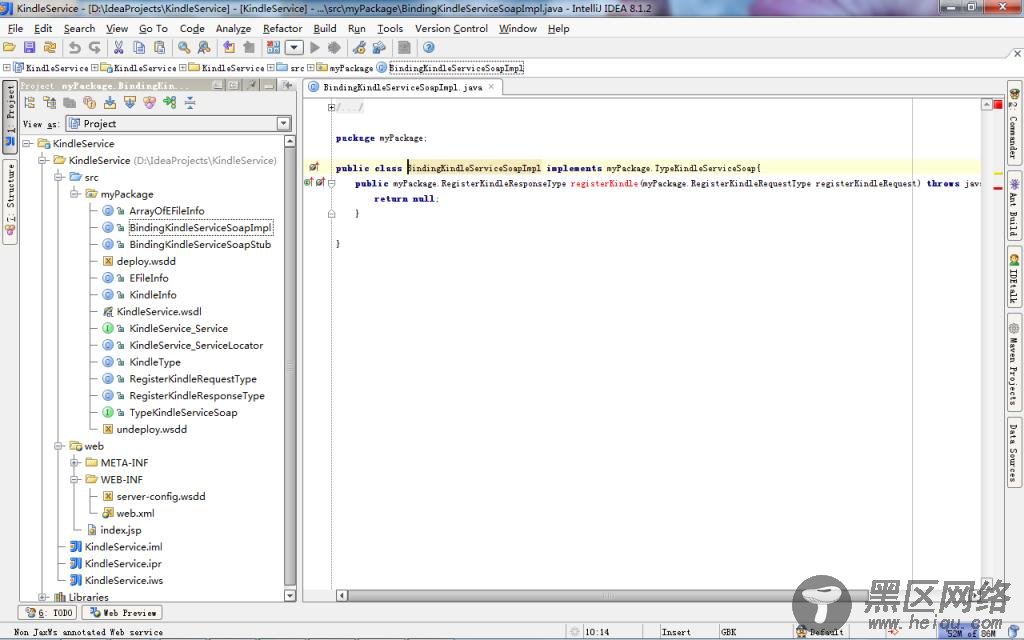Toggle the Maven Projects tool window
This screenshot has height=640, width=1024.
[x=1014, y=363]
